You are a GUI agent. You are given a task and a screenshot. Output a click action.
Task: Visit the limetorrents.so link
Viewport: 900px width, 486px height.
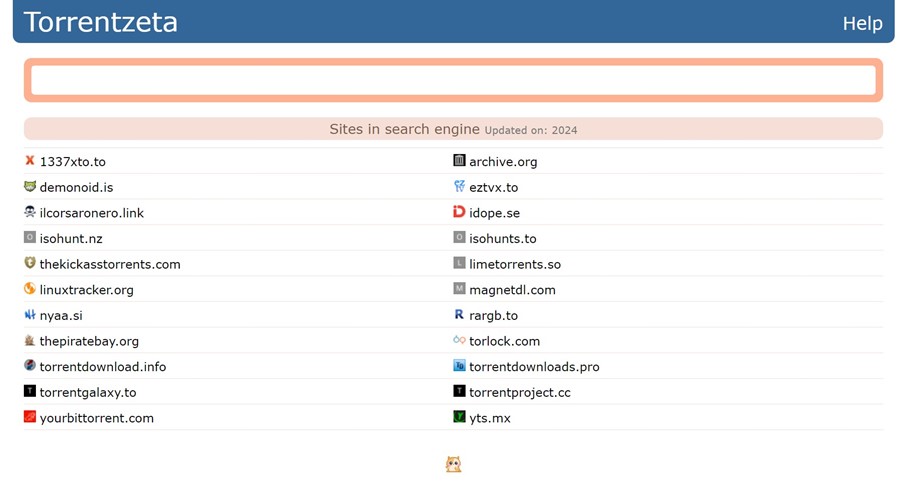pos(515,264)
